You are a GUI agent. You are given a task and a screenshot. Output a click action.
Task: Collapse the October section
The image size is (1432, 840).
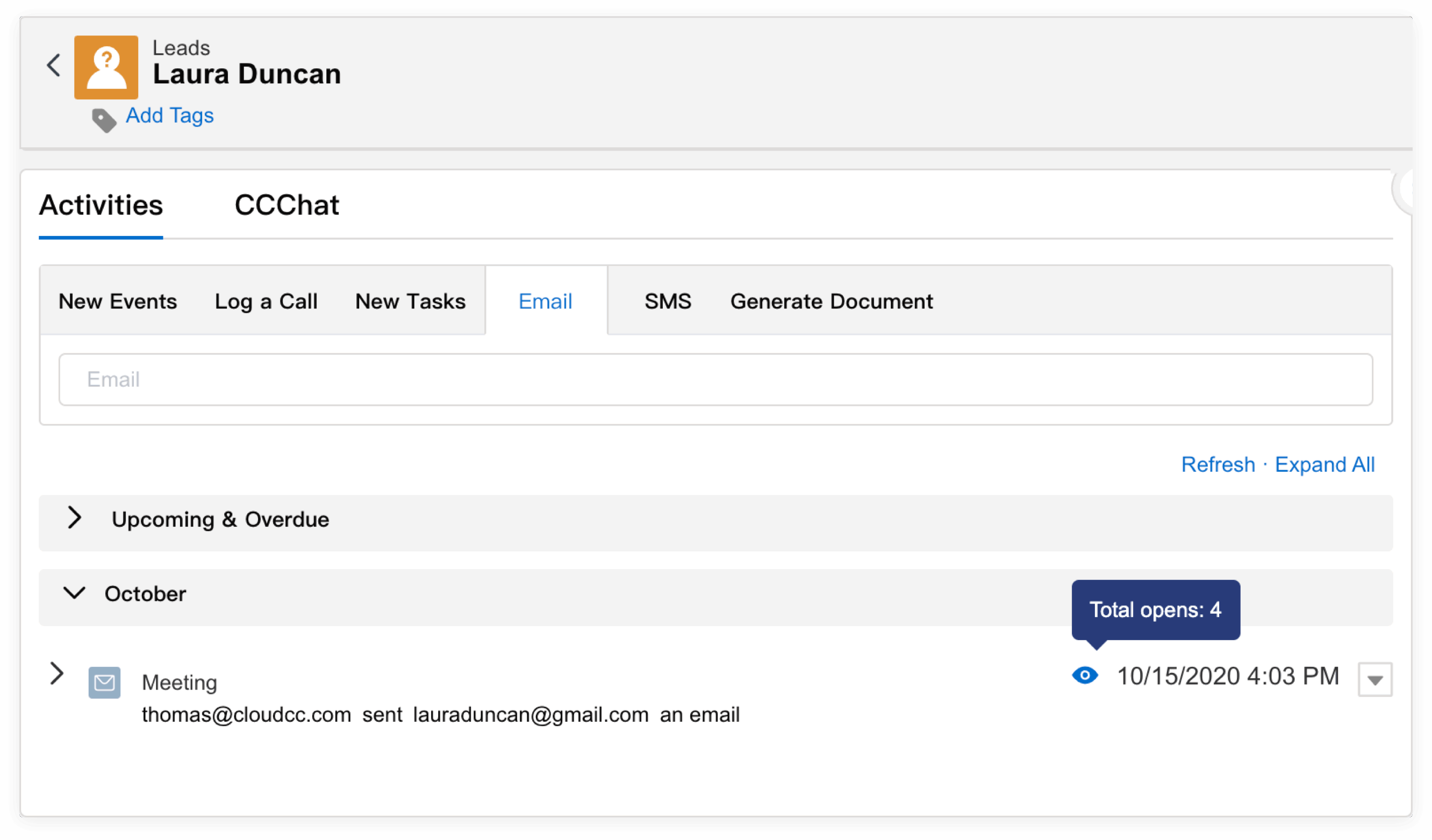(74, 593)
